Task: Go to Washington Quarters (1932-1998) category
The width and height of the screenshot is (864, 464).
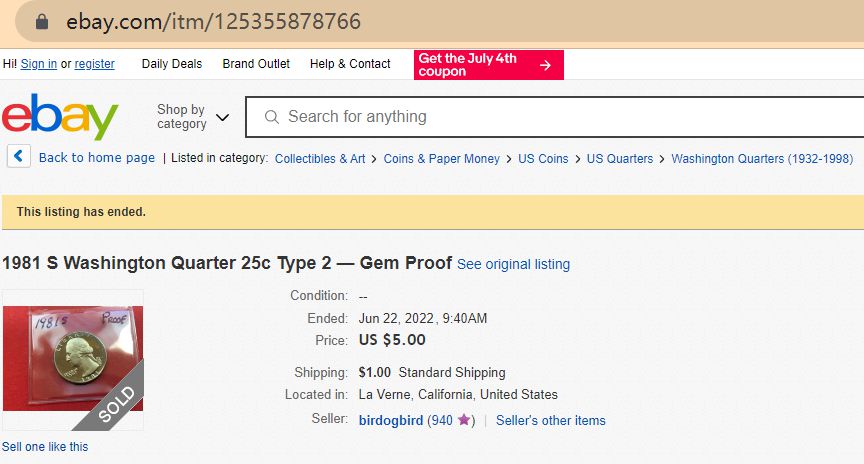Action: (x=762, y=158)
